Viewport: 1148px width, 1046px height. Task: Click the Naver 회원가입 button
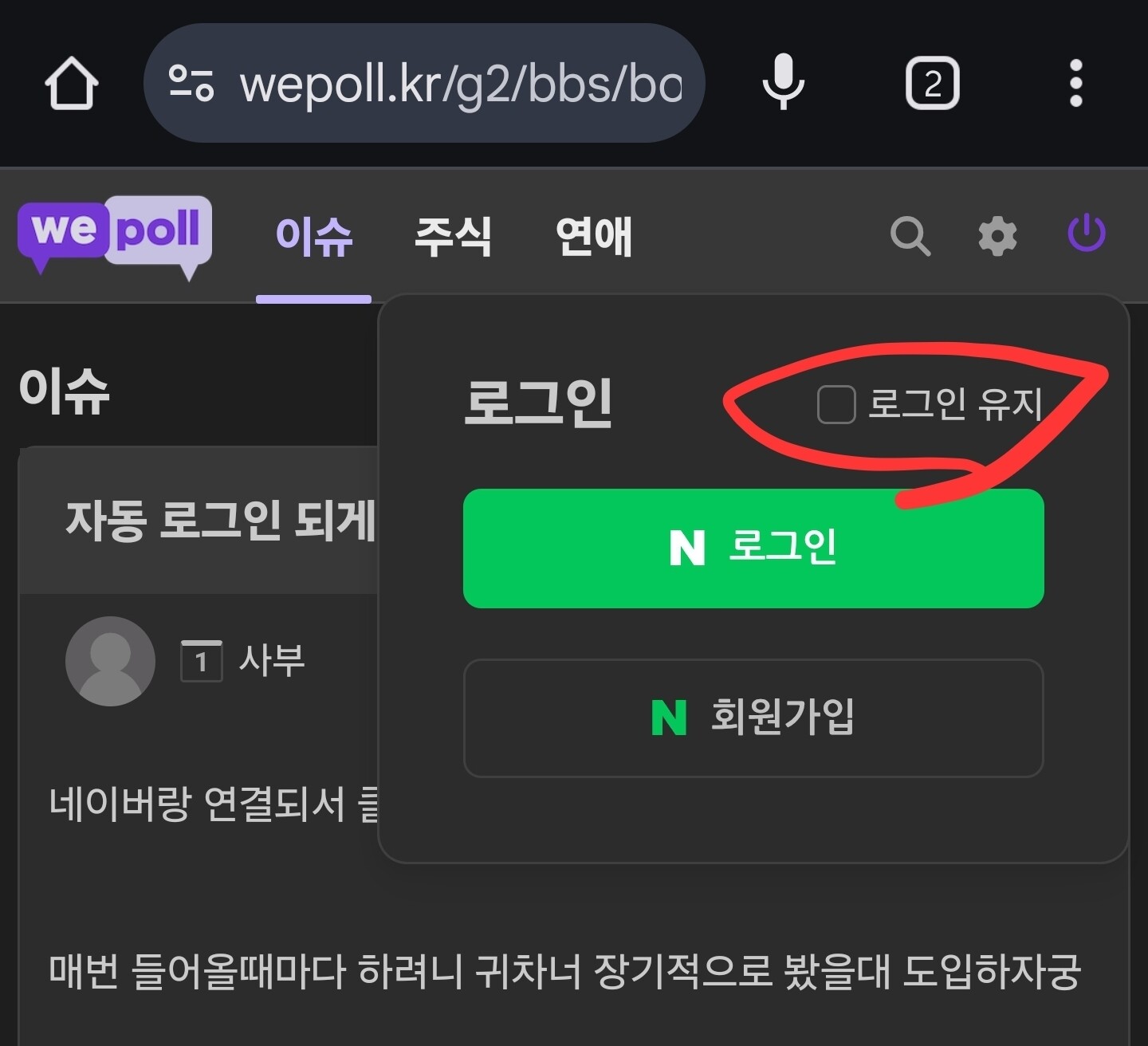(x=753, y=718)
